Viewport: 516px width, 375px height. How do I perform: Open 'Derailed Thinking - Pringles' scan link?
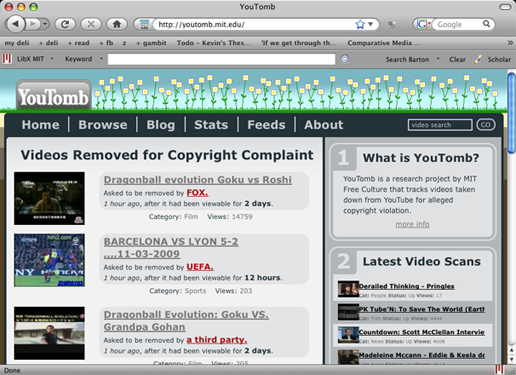point(406,286)
